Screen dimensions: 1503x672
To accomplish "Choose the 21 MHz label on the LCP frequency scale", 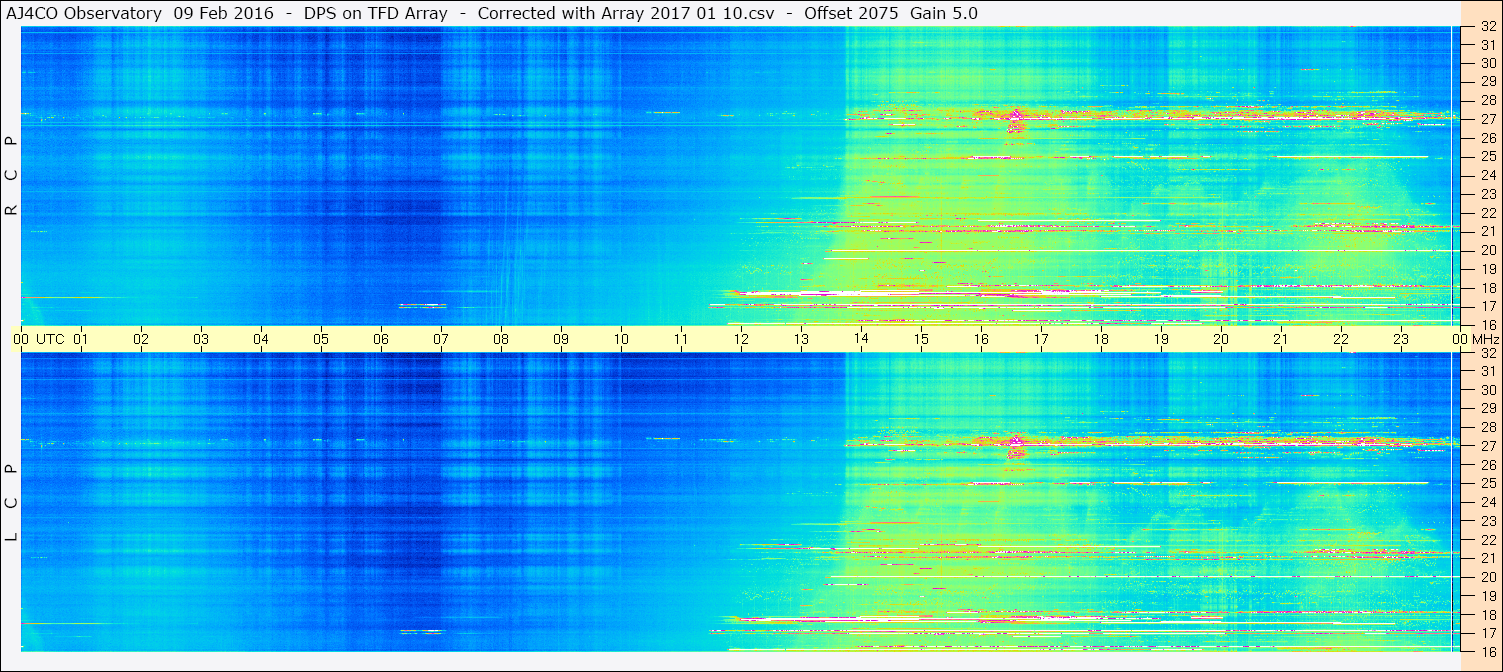I will [x=1487, y=558].
